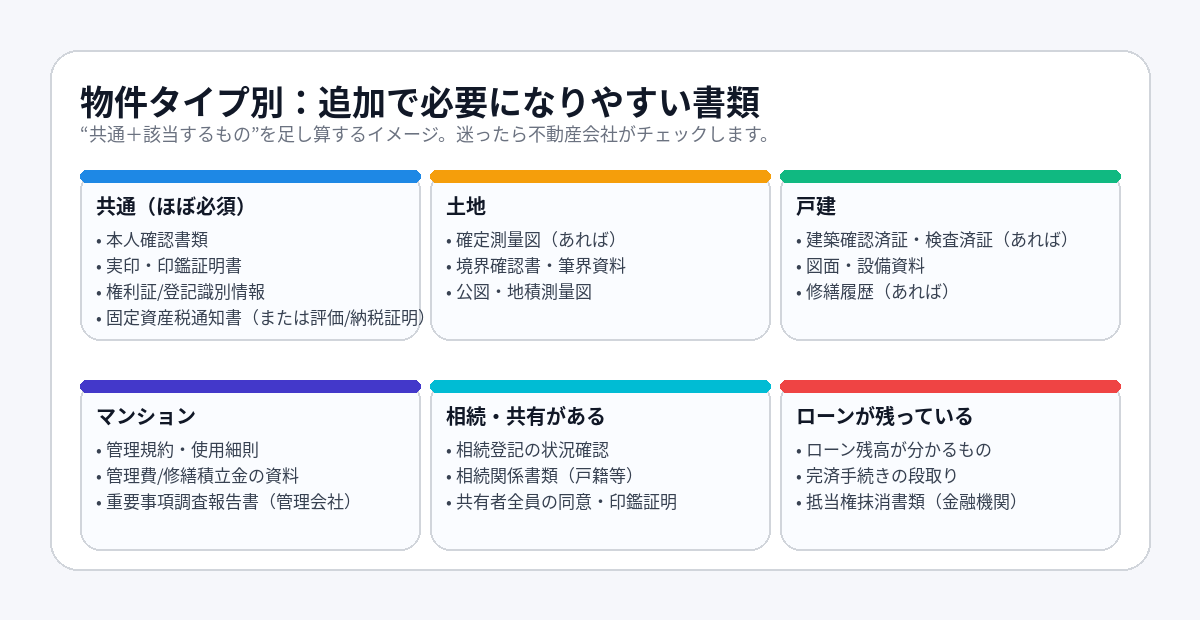
Task: Click the green bar above 戸建 card
Action: pyautogui.click(x=950, y=176)
